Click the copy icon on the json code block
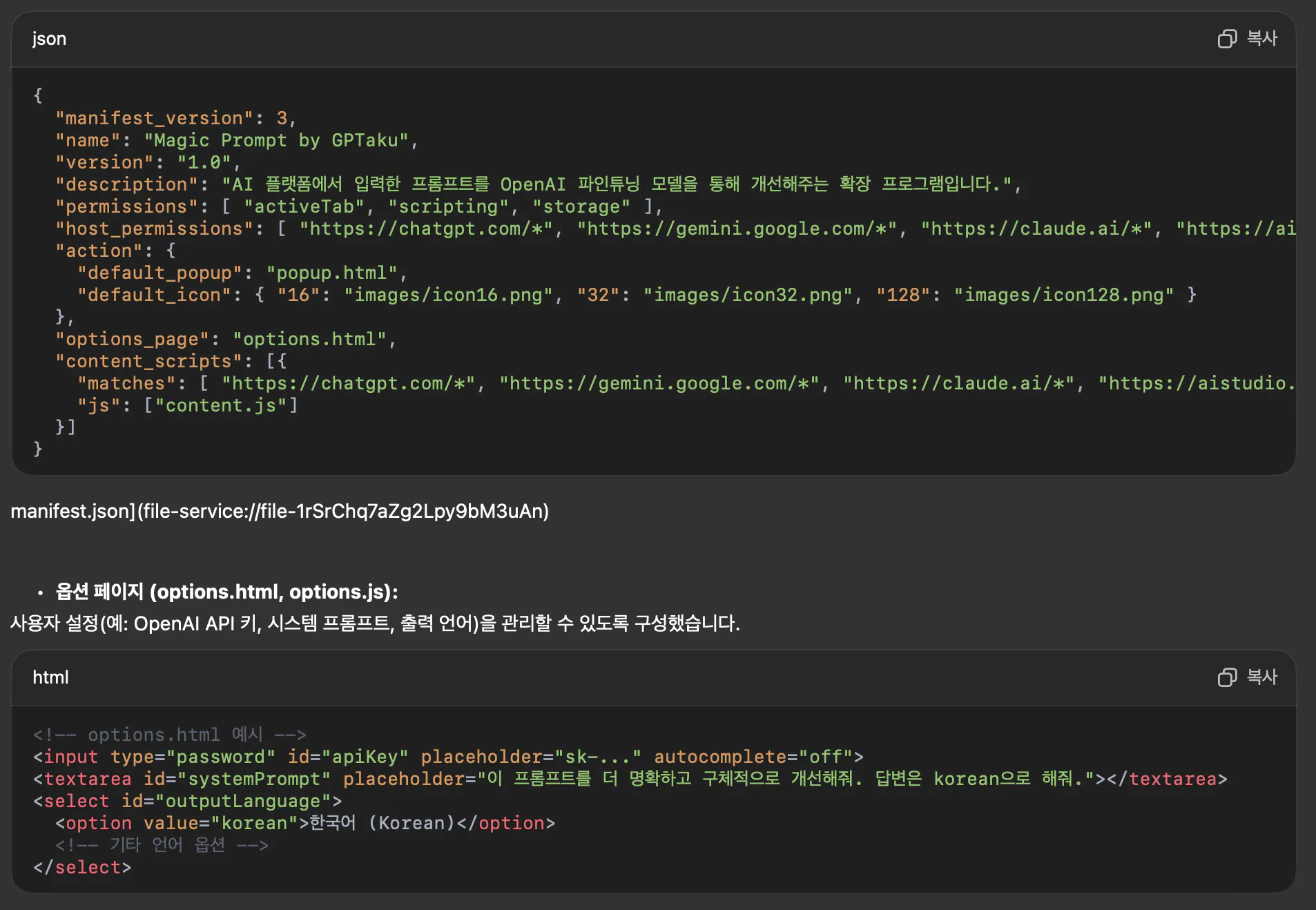 1227,39
